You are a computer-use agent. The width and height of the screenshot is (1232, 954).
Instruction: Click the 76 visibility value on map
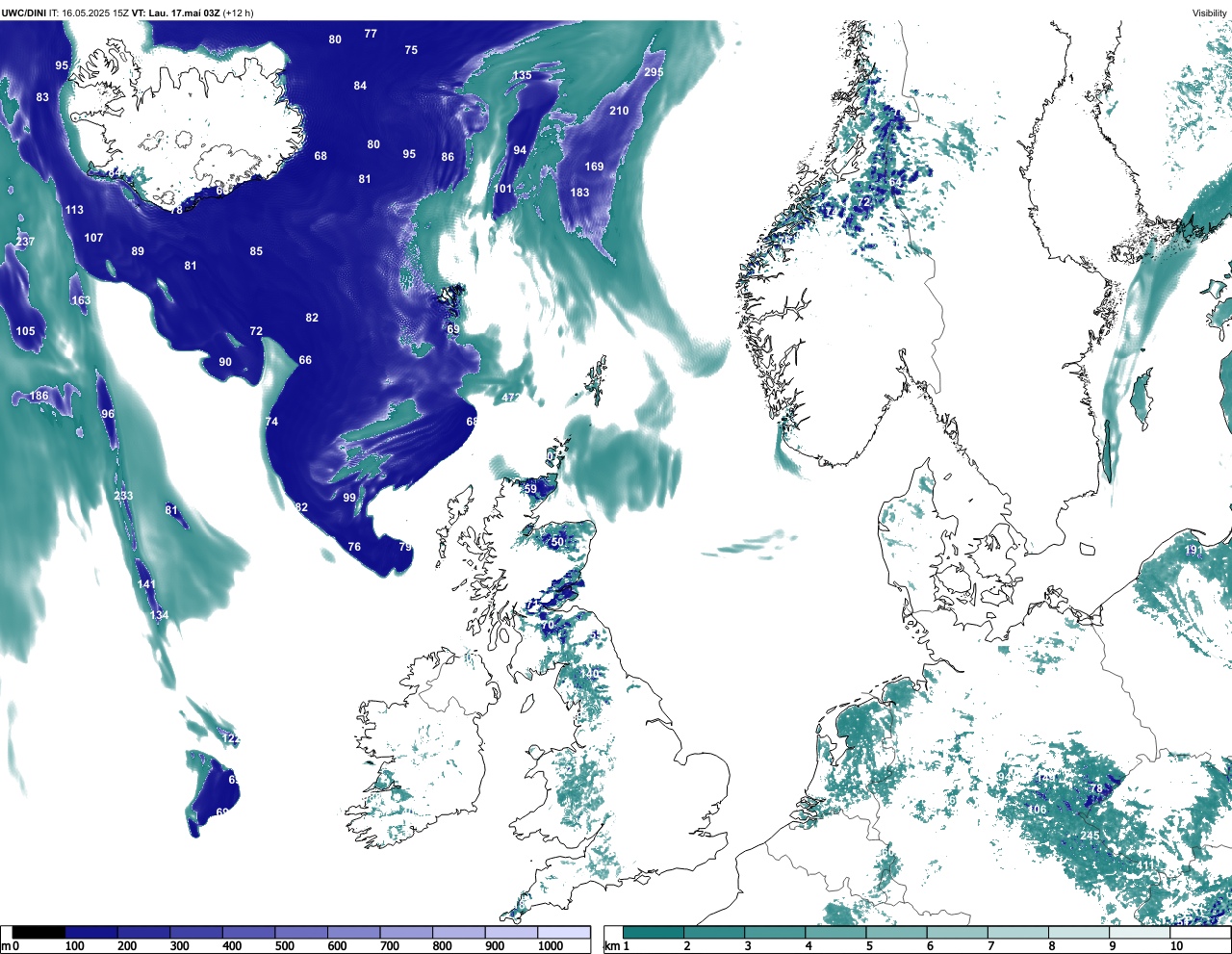354,547
